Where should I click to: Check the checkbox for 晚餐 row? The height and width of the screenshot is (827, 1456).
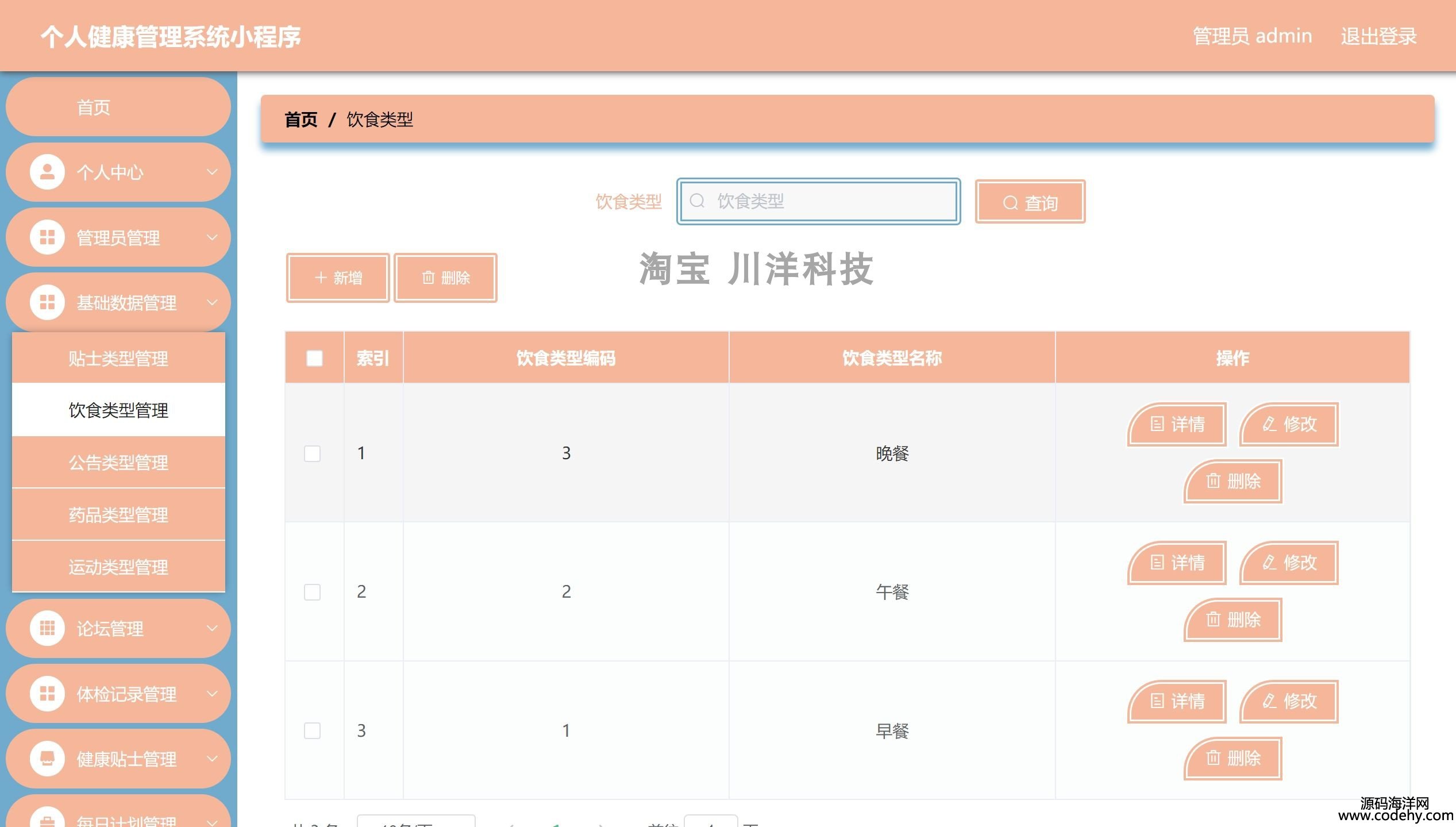point(312,453)
